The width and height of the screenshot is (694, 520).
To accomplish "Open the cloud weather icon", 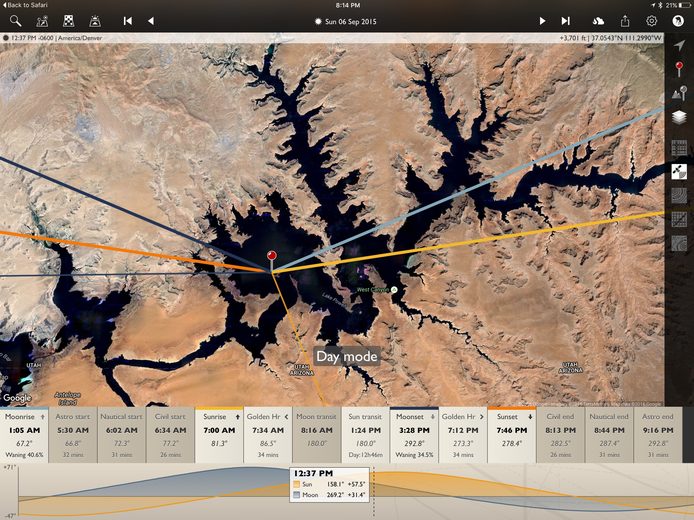I will click(598, 21).
